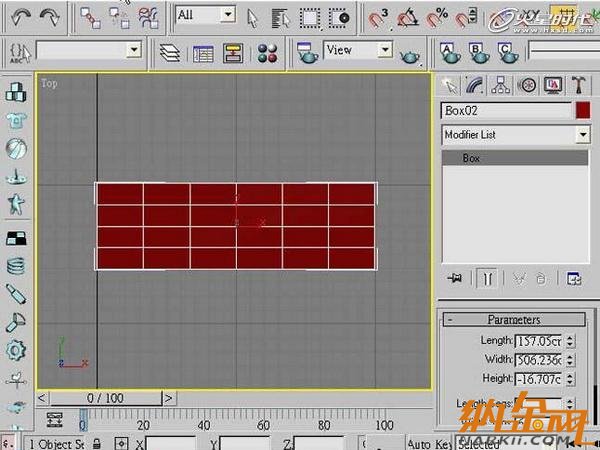Toggle the Selection Lock padlock icon
The width and height of the screenshot is (600, 450).
(97, 443)
